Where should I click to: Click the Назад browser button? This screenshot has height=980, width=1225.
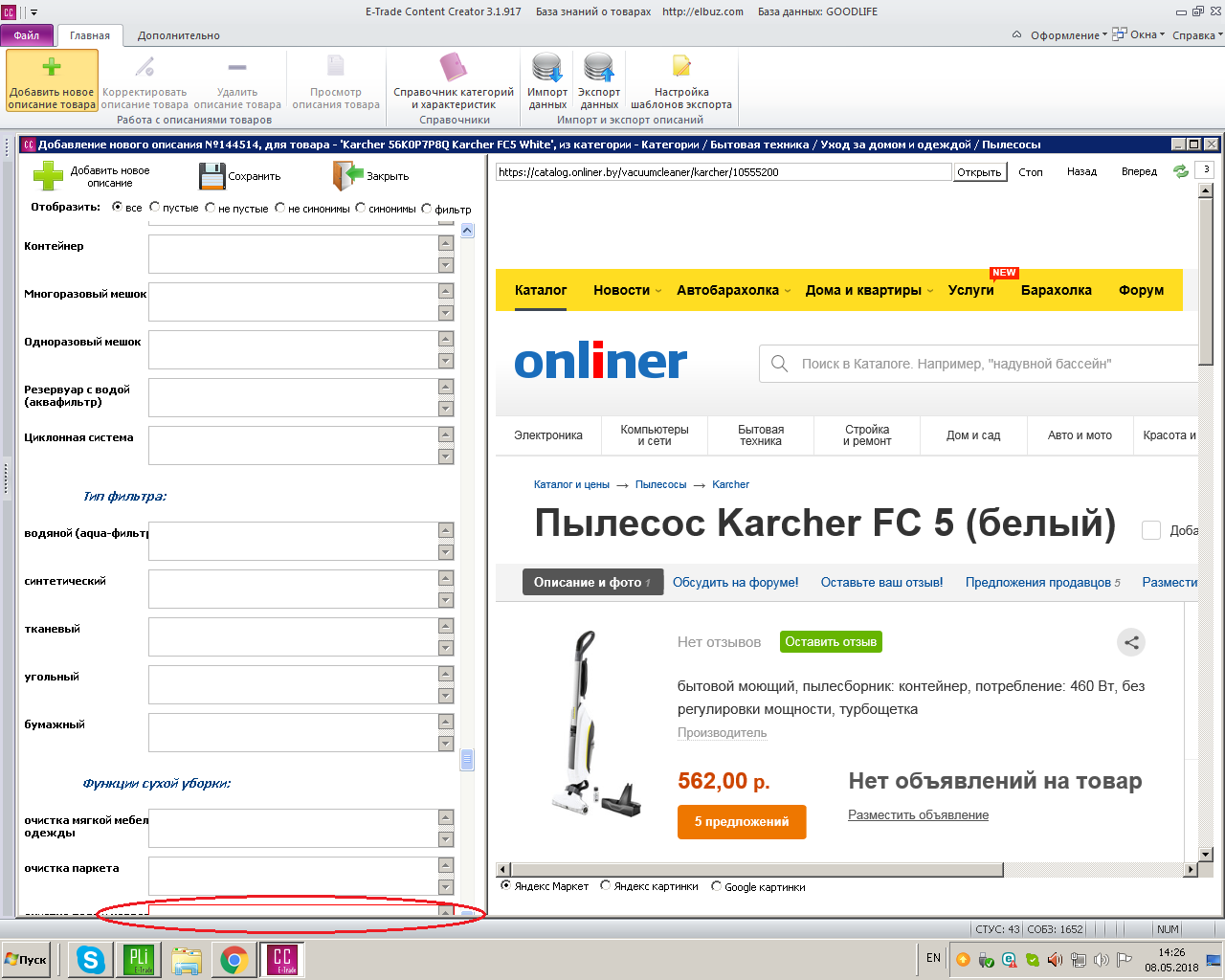point(1081,172)
